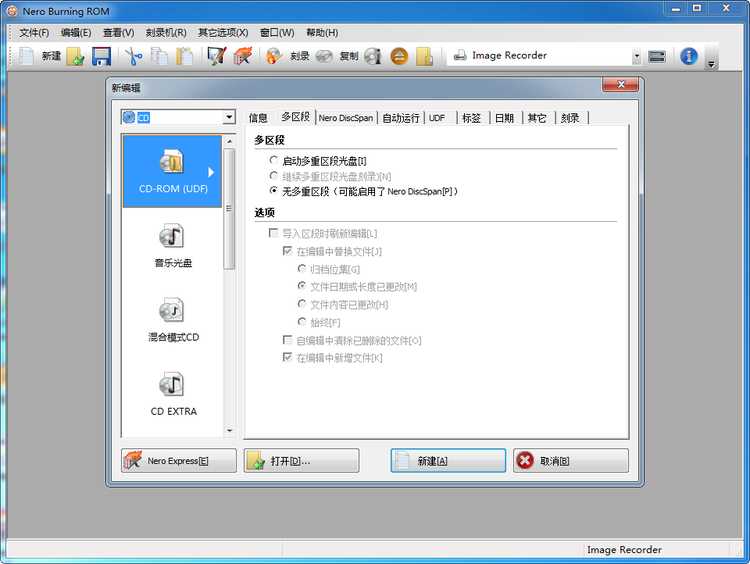
Task: Open the 其它选项(X) menu
Action: [x=223, y=33]
